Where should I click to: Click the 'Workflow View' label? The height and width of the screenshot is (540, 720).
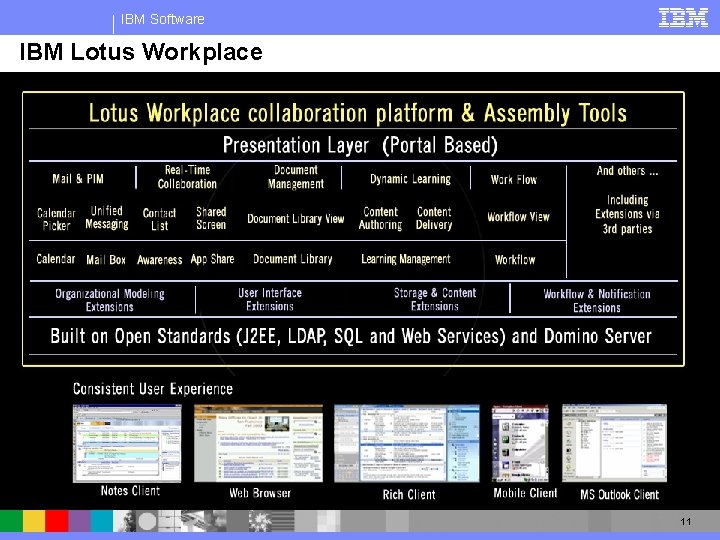(x=518, y=217)
